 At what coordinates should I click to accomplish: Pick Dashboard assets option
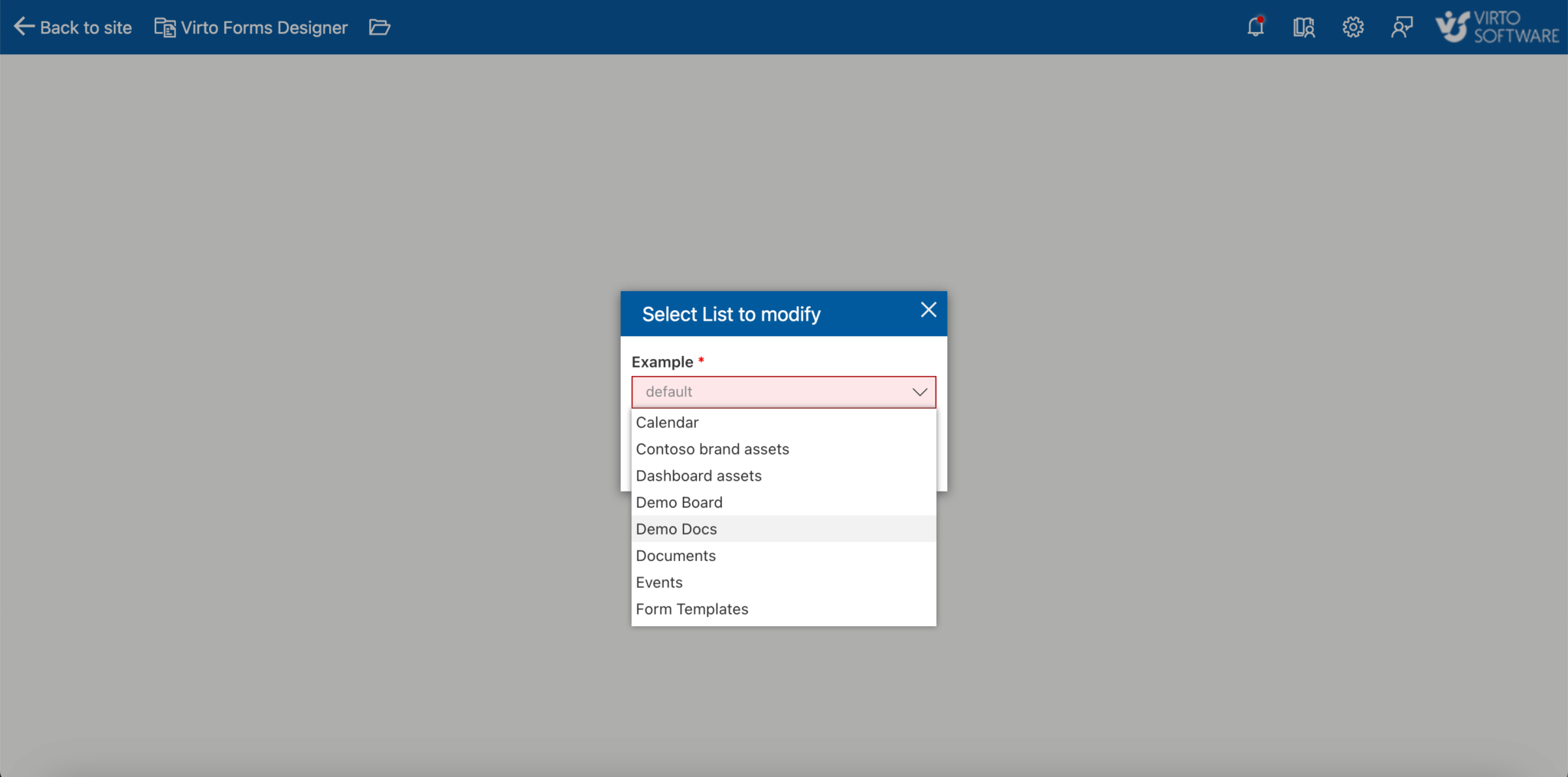(x=697, y=475)
